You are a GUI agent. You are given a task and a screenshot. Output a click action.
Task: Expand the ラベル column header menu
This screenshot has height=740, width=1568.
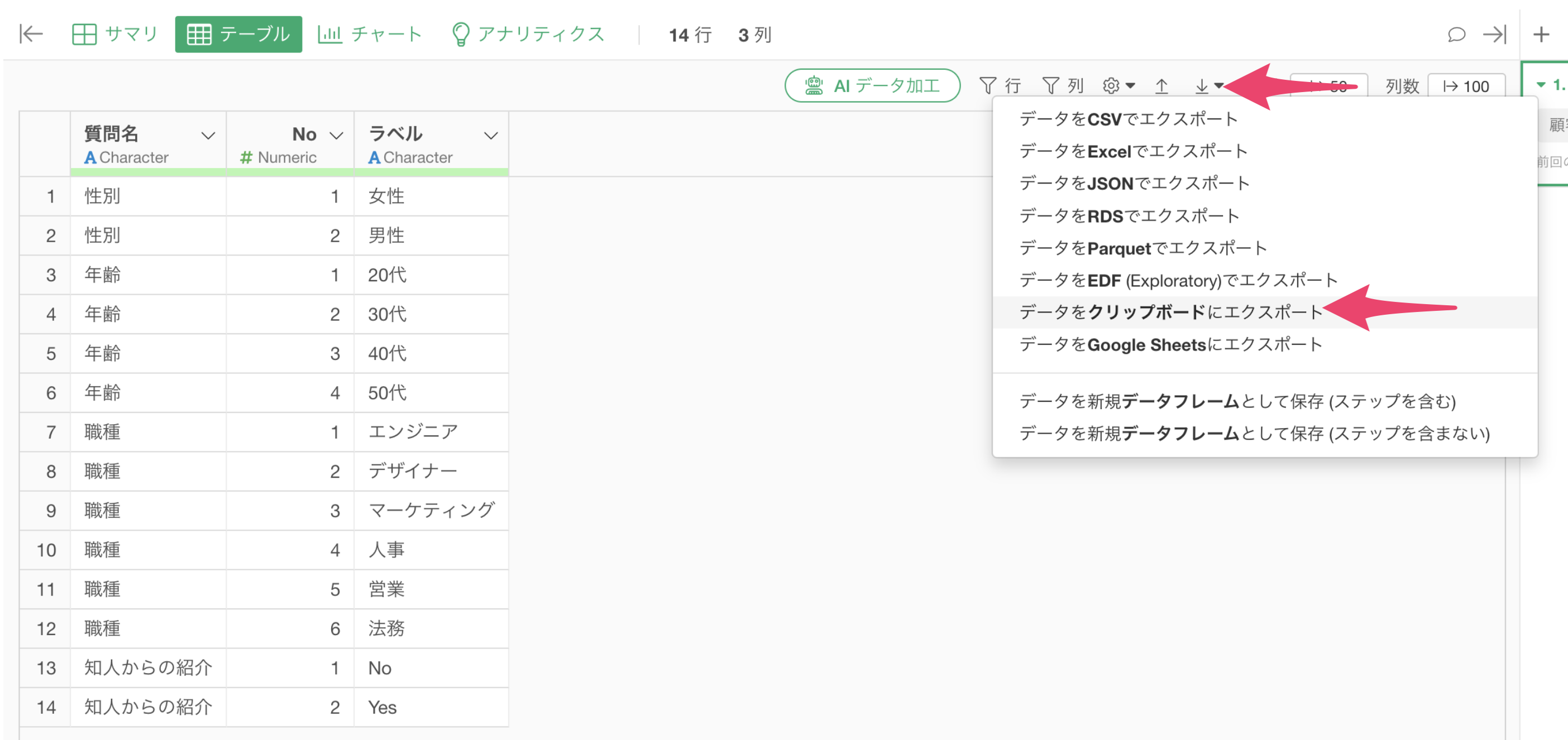click(491, 135)
